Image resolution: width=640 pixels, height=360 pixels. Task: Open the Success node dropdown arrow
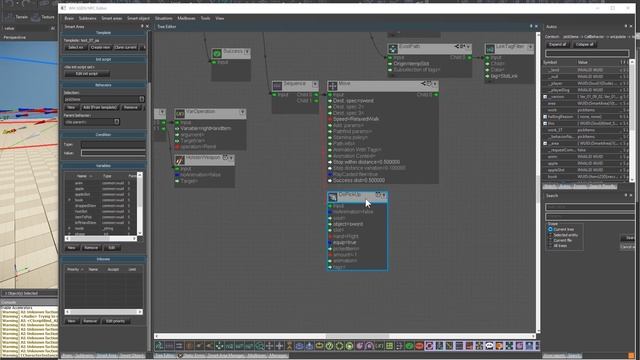[247, 52]
